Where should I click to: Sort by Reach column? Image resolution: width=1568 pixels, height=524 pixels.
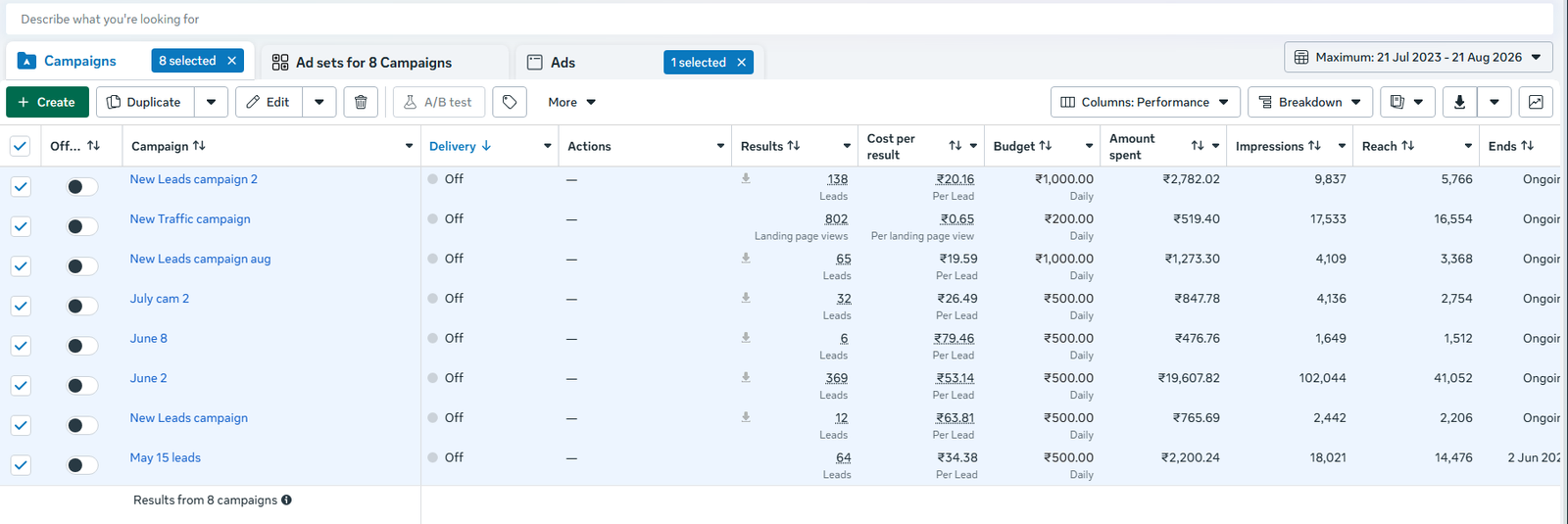tap(1407, 145)
